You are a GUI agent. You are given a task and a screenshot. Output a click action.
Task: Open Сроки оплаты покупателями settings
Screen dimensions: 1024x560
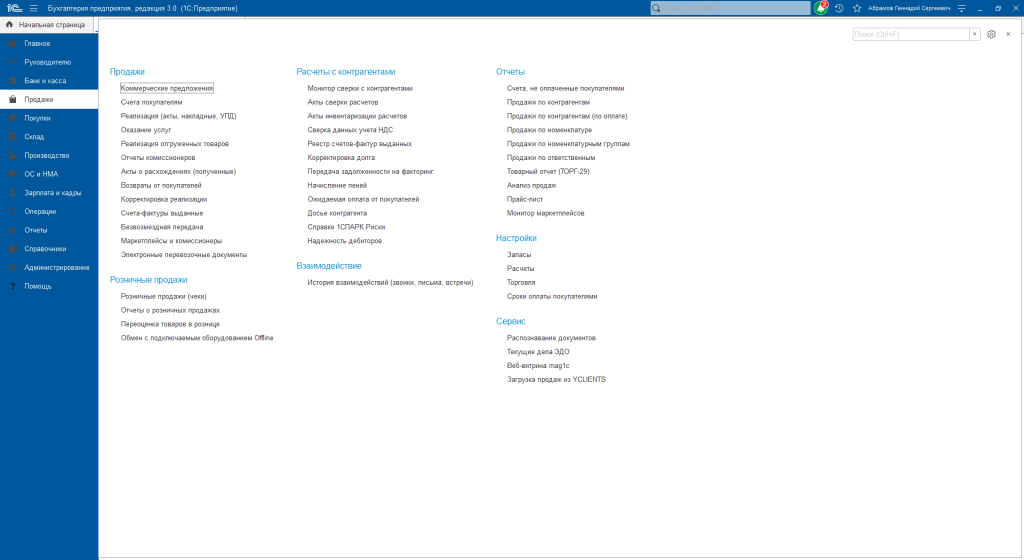pos(552,296)
